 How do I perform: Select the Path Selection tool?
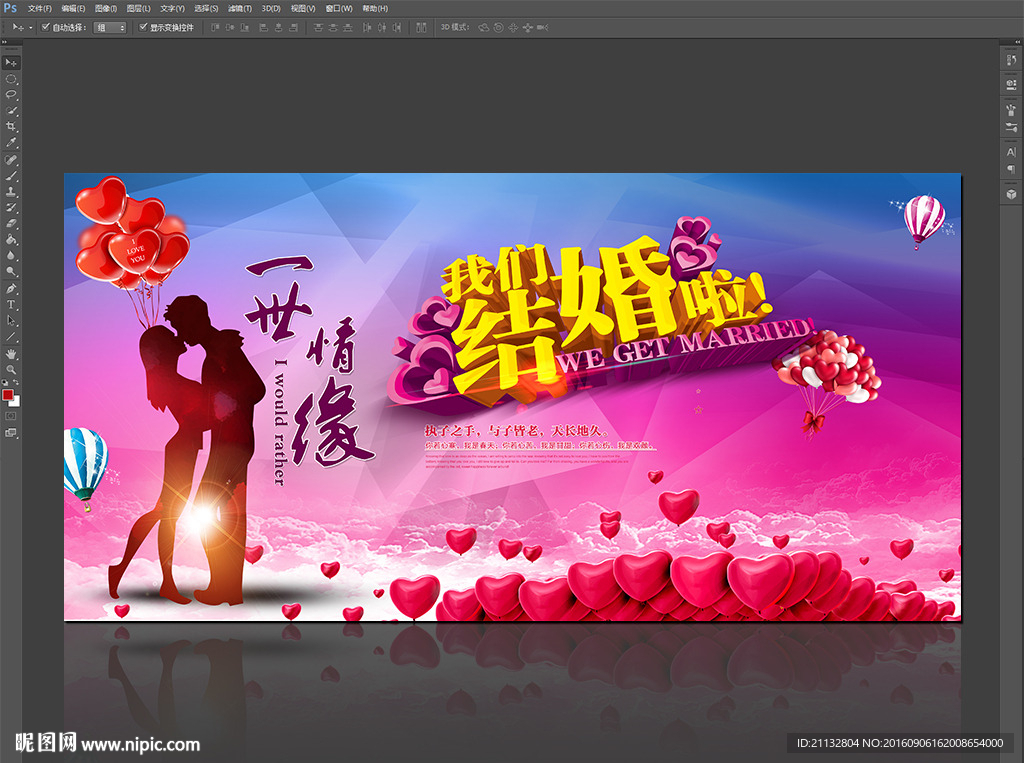point(11,321)
